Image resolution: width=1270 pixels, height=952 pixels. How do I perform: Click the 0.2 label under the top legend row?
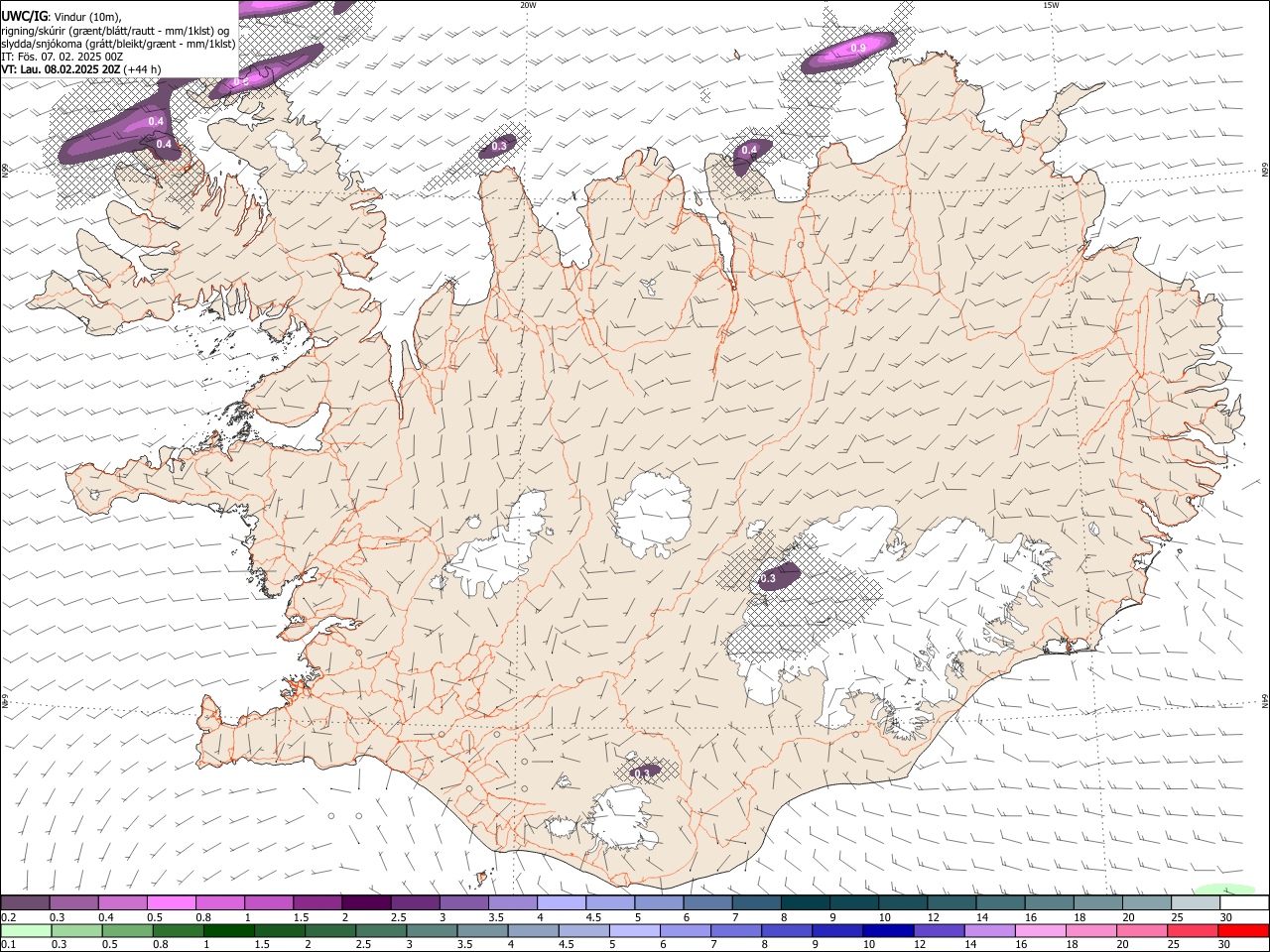(7, 917)
